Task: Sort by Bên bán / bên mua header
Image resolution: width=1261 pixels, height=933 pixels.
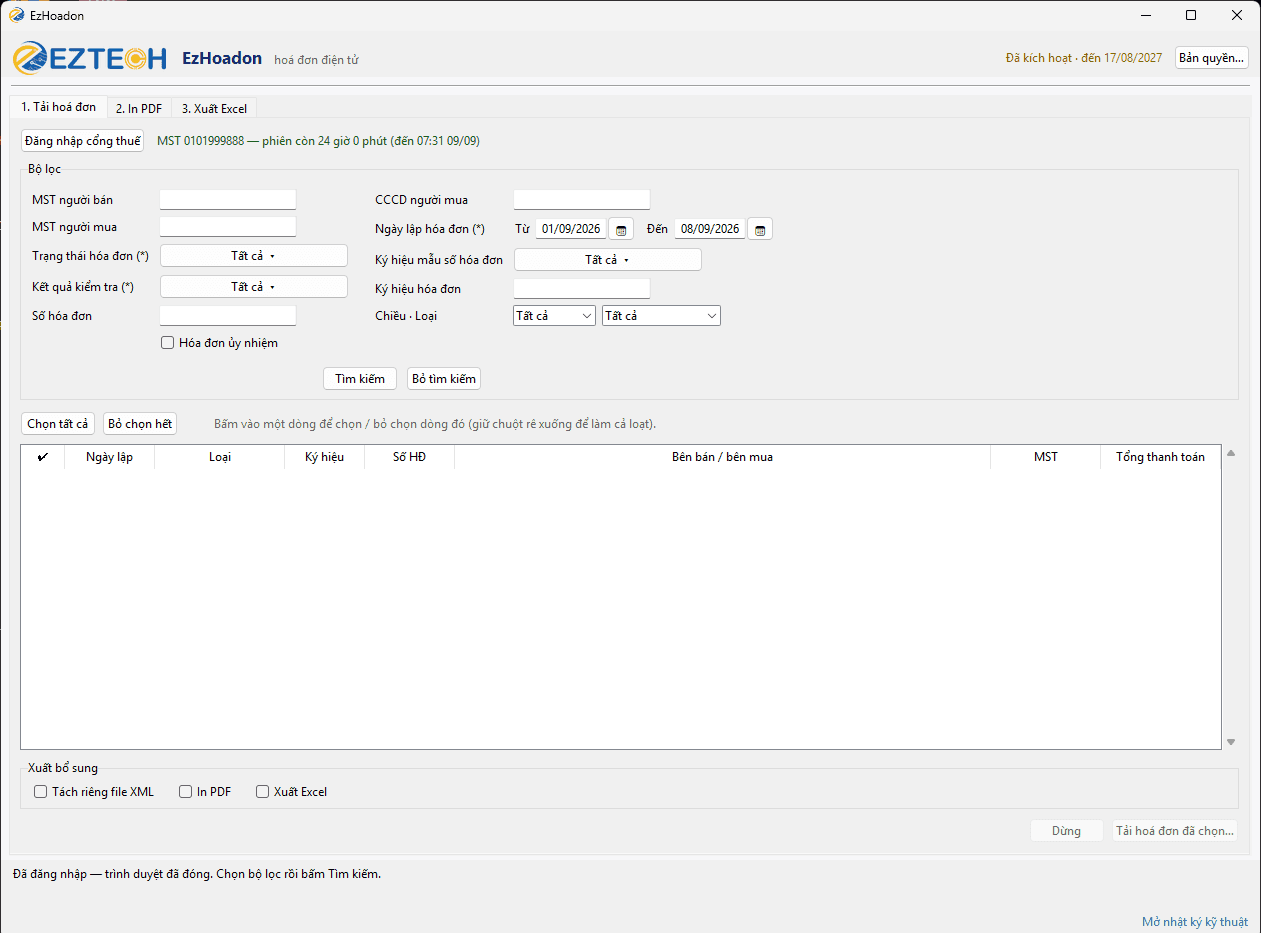Action: (723, 457)
